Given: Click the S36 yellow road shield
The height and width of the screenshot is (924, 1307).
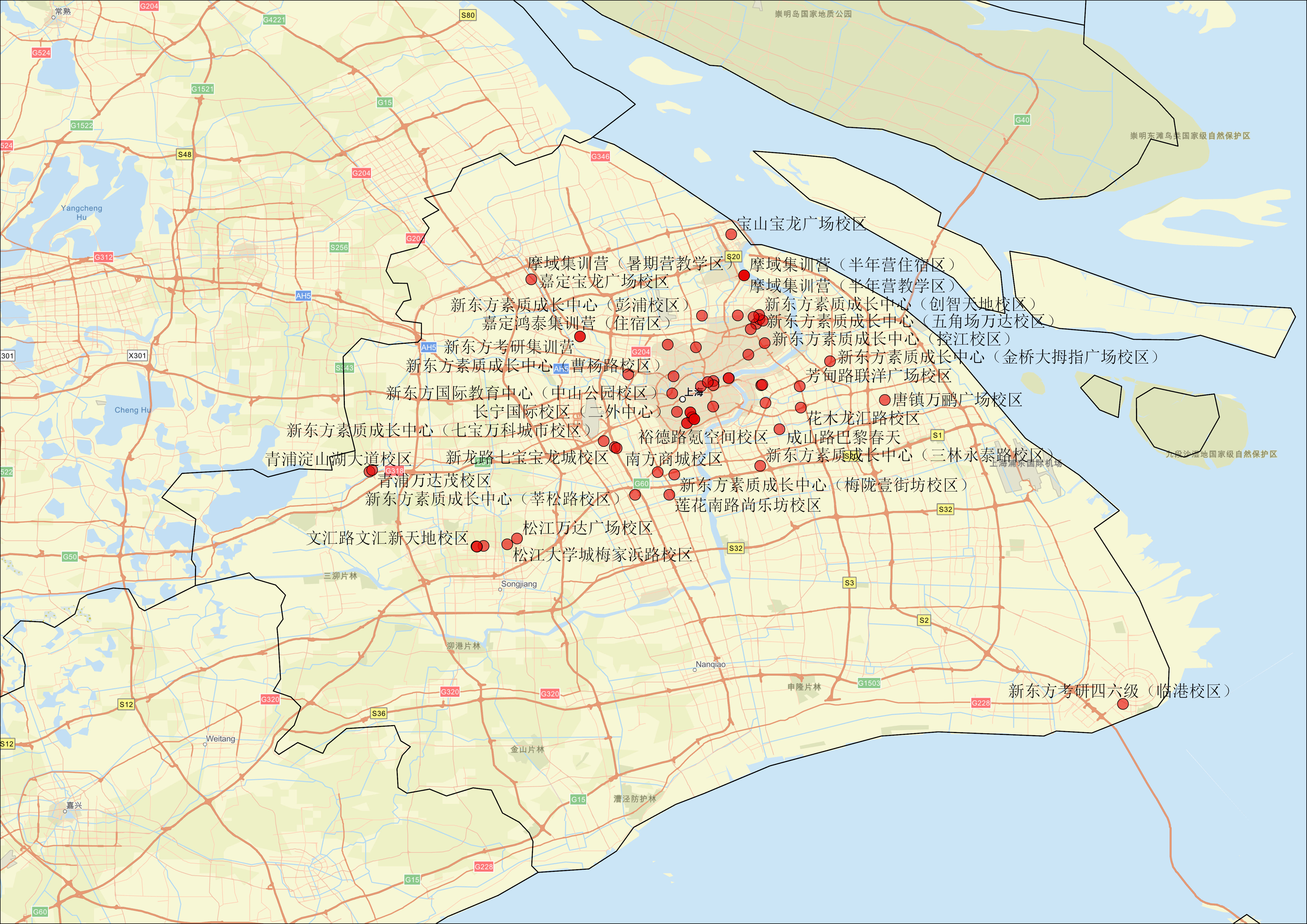Looking at the screenshot, I should tap(379, 714).
